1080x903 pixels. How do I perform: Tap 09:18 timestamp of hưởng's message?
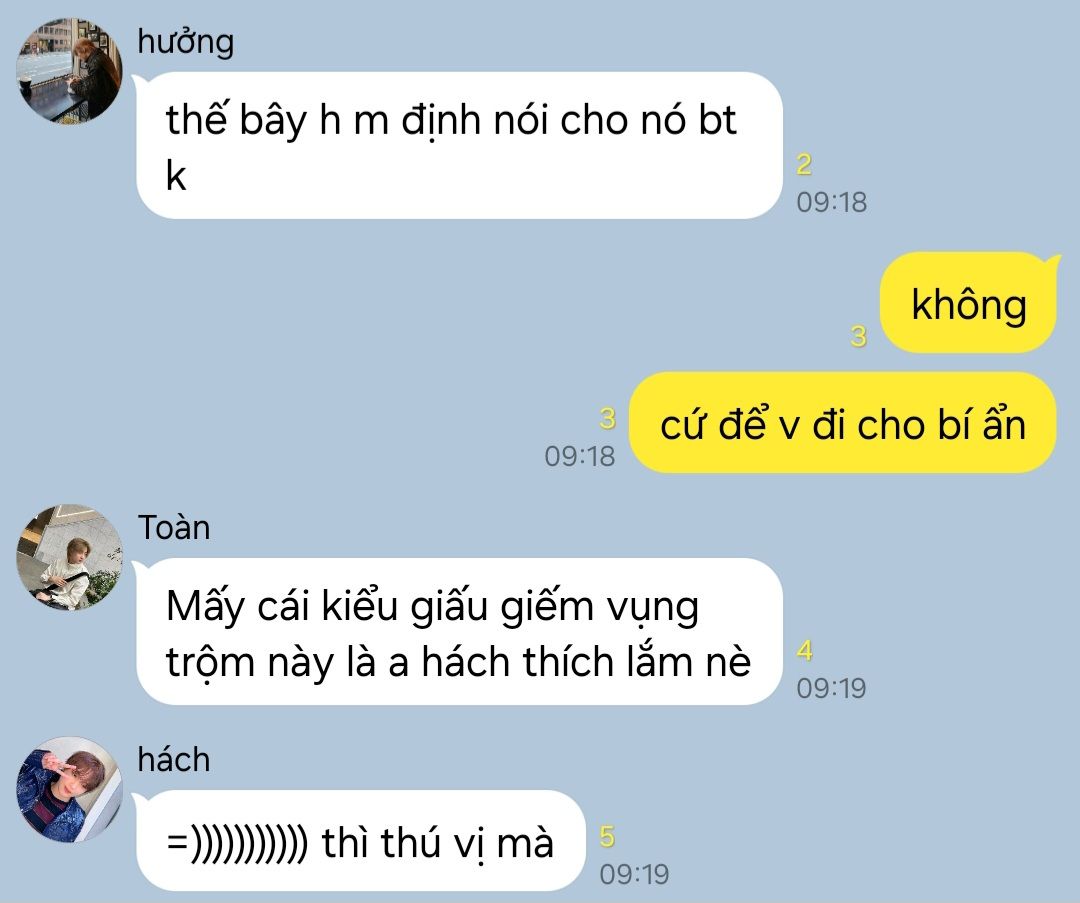831,203
